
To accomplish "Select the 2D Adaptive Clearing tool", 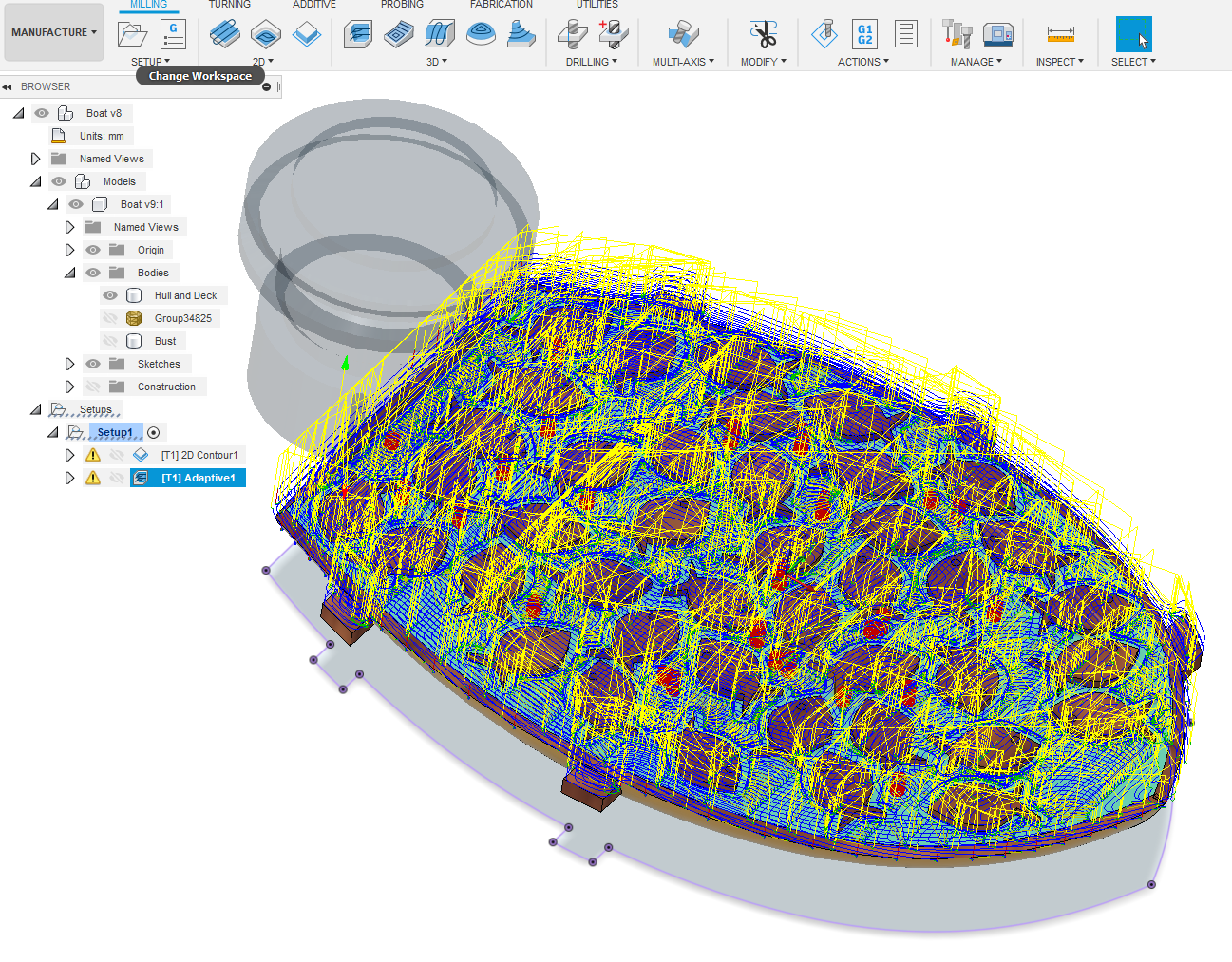I will point(224,34).
